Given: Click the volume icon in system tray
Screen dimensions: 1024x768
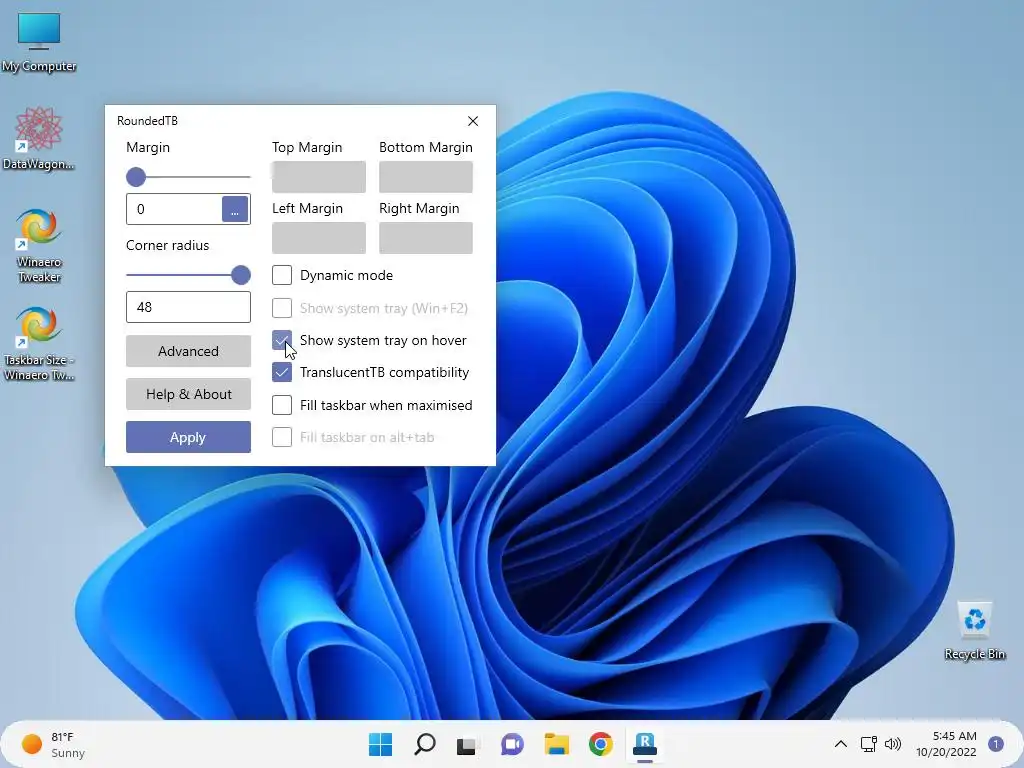Looking at the screenshot, I should (892, 744).
